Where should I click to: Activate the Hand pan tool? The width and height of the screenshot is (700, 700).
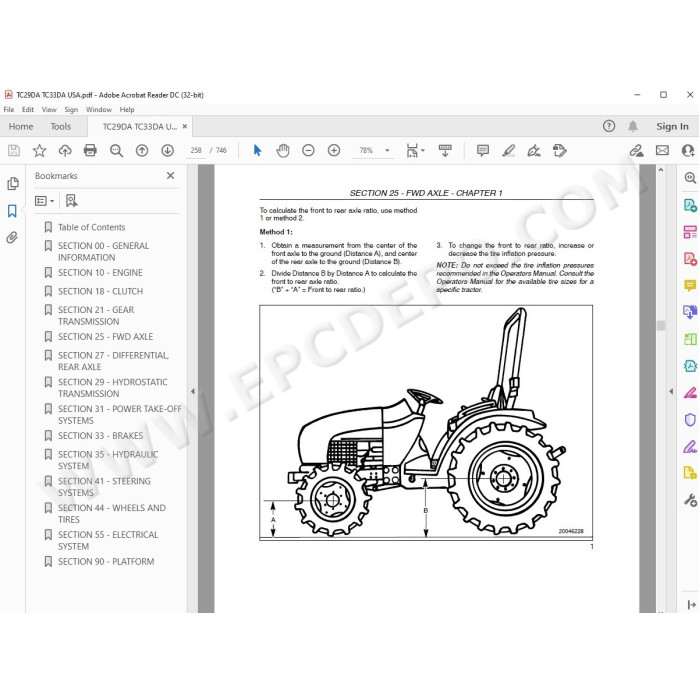(x=283, y=150)
